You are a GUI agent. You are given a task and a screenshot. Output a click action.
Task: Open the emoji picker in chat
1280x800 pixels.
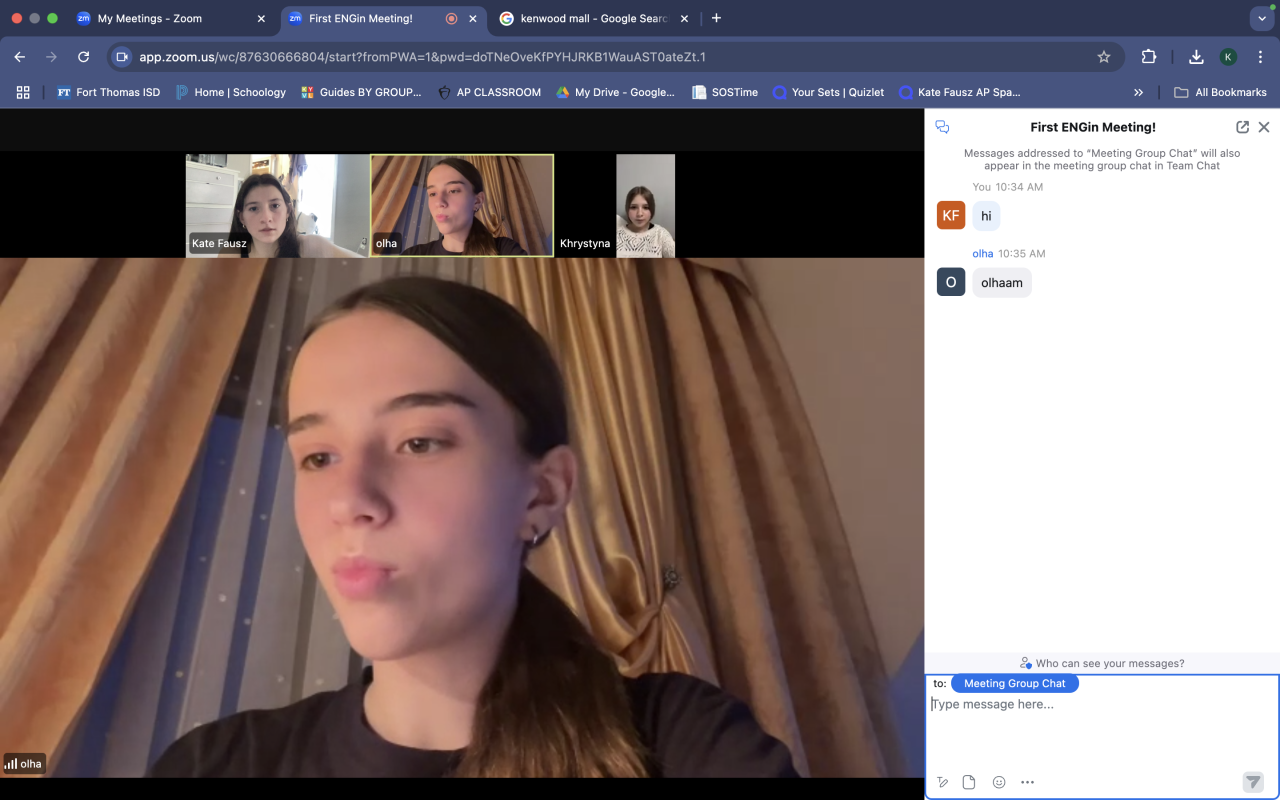(999, 782)
